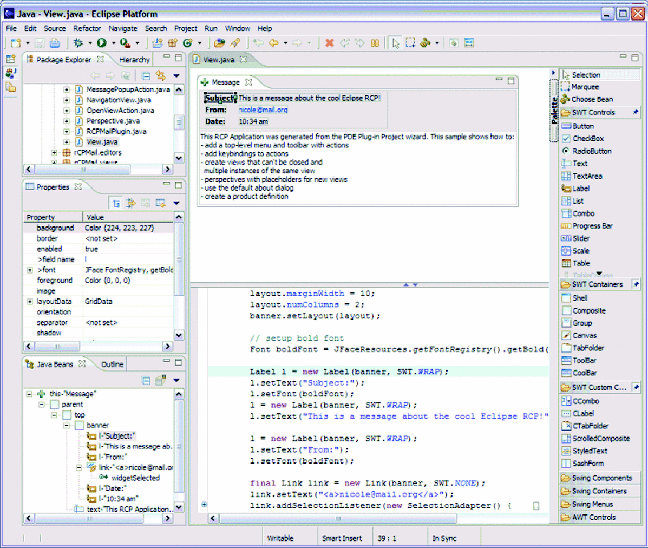Select the RadioButton control in palette
The image size is (648, 548).
pos(592,151)
